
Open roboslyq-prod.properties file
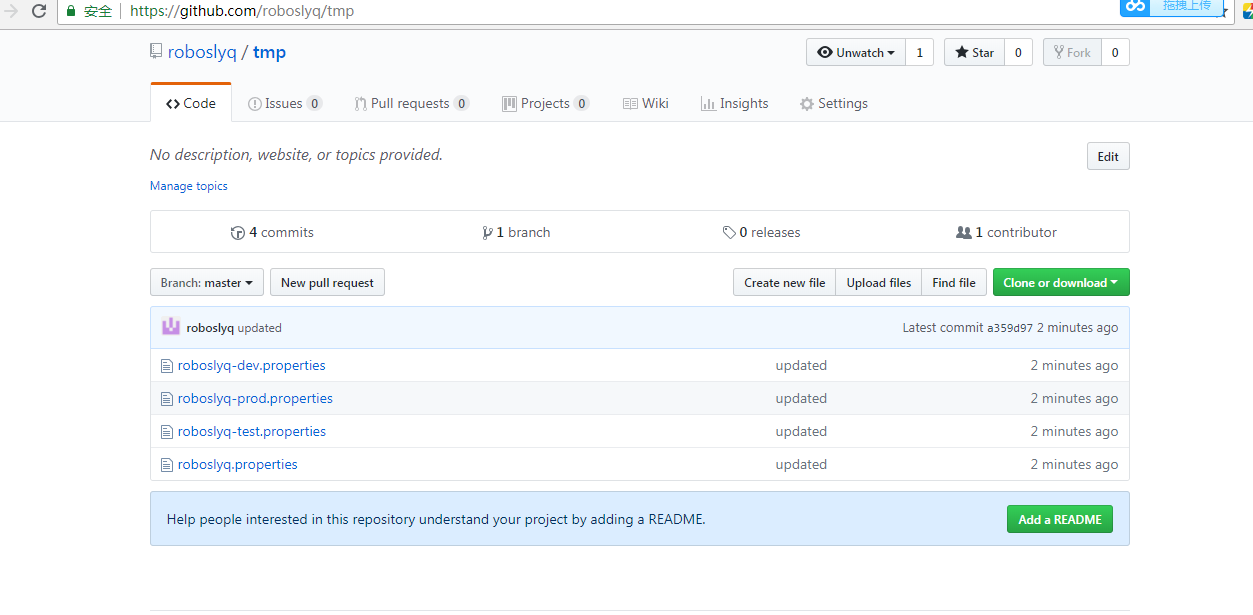(255, 399)
